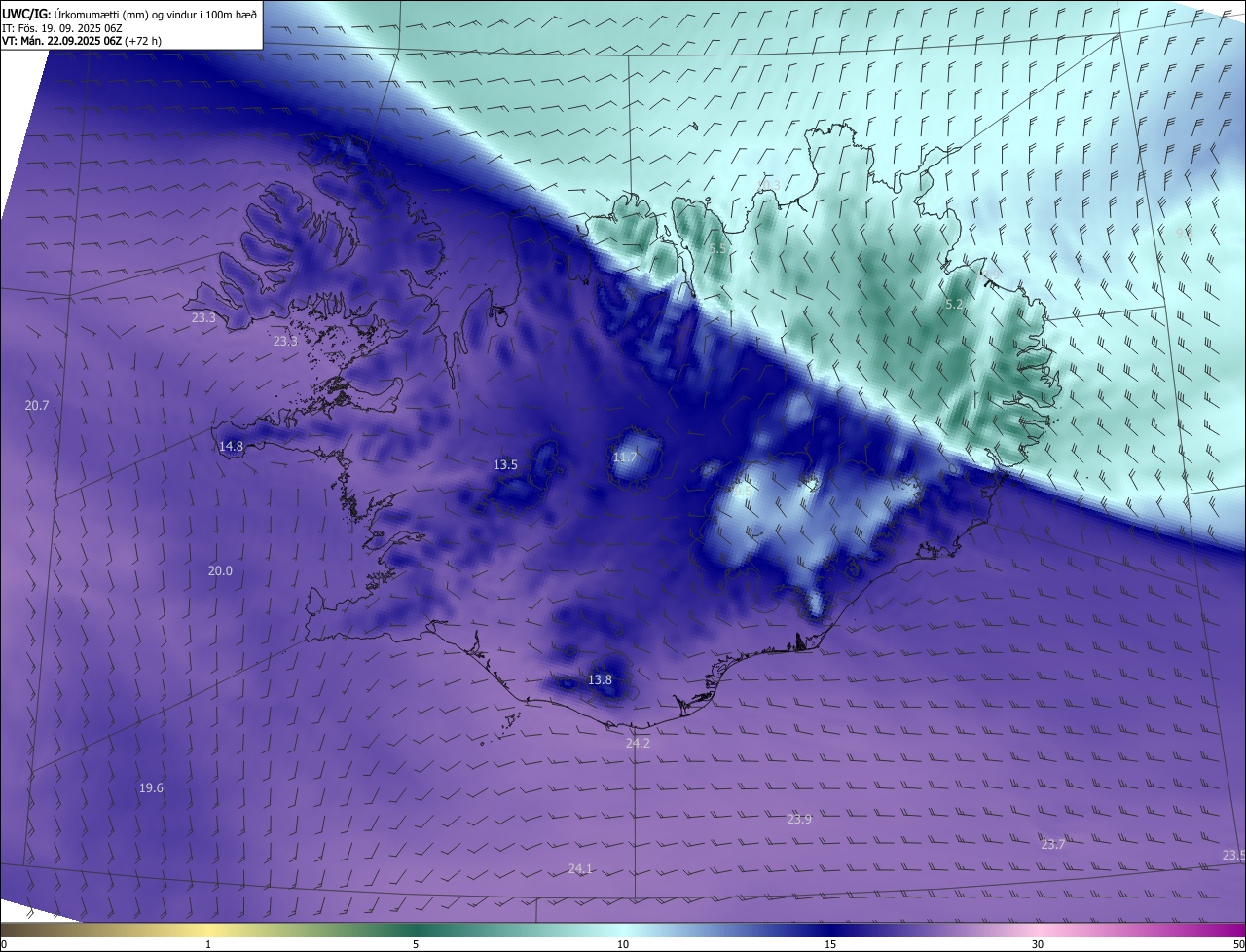Viewport: 1246px width, 952px height.
Task: Click the map value label 5.5
Action: [718, 248]
